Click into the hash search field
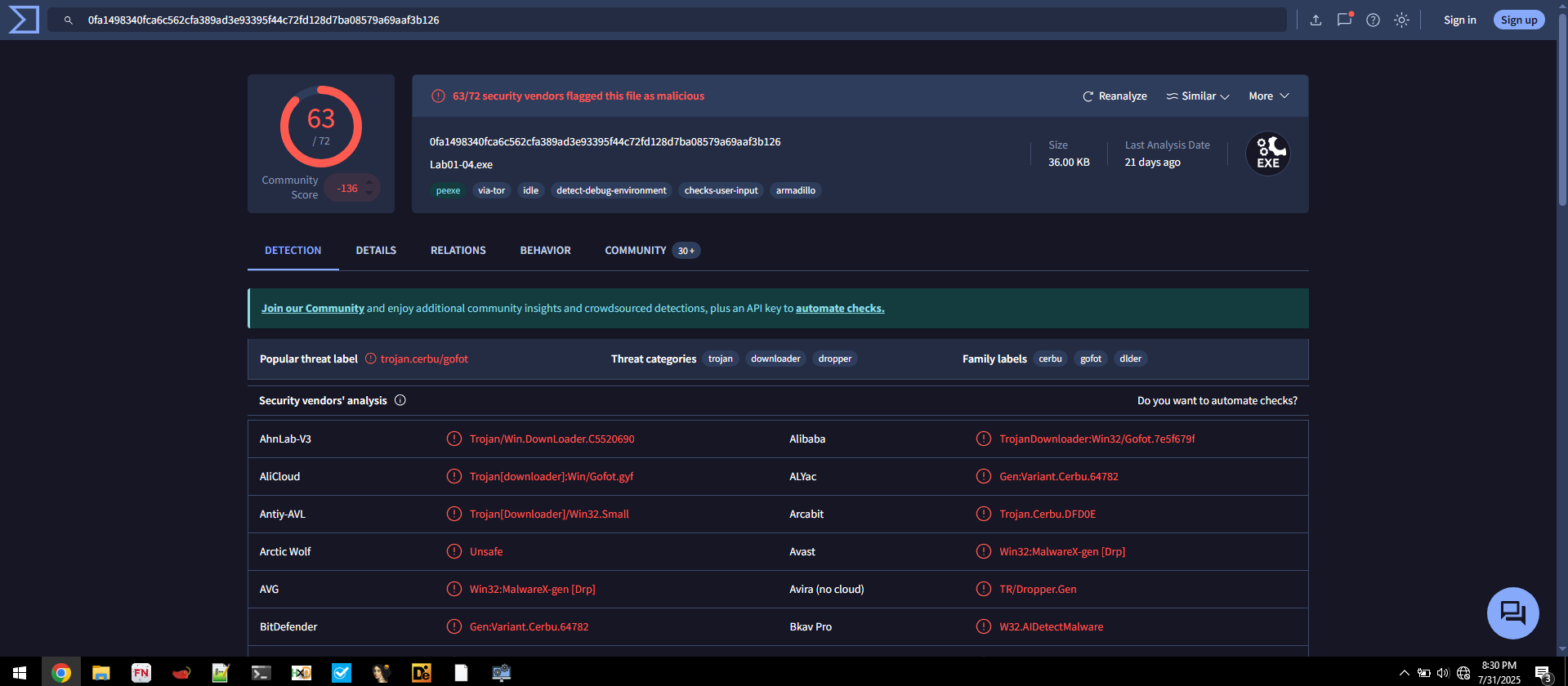Viewport: 1568px width, 686px height. (667, 20)
